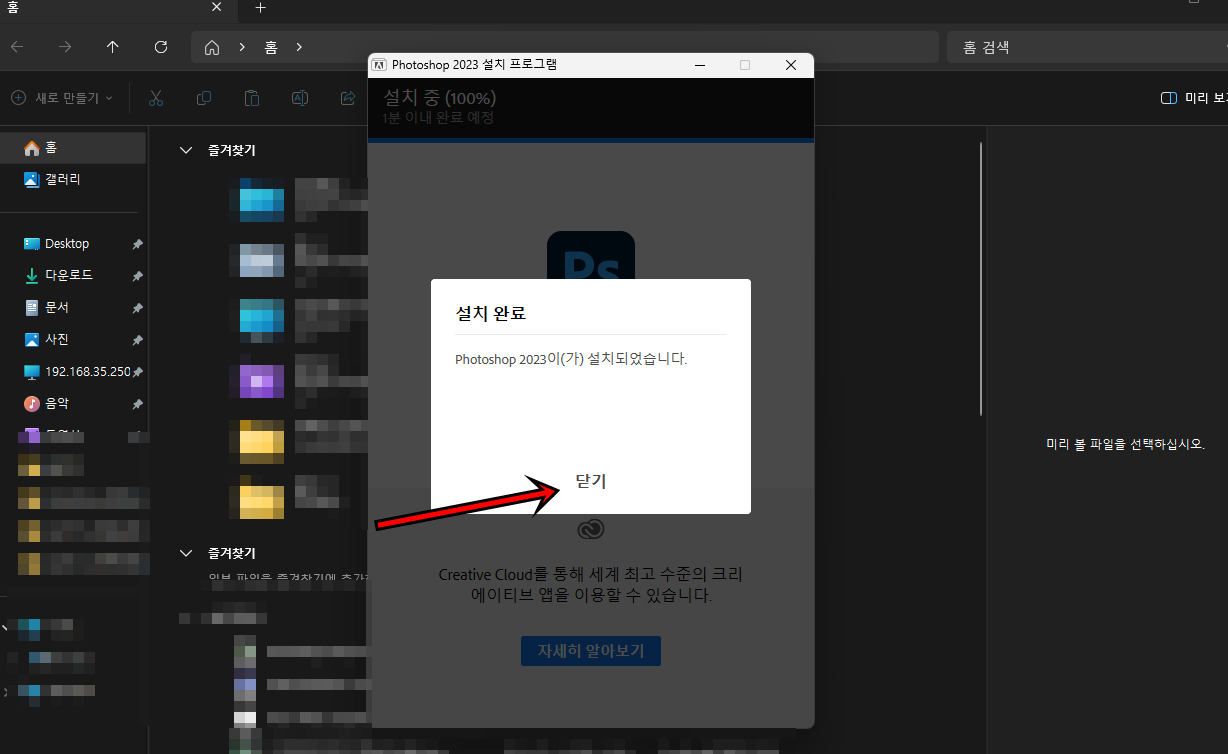
Task: Click the Photoshop Ps app icon
Action: coord(591,256)
